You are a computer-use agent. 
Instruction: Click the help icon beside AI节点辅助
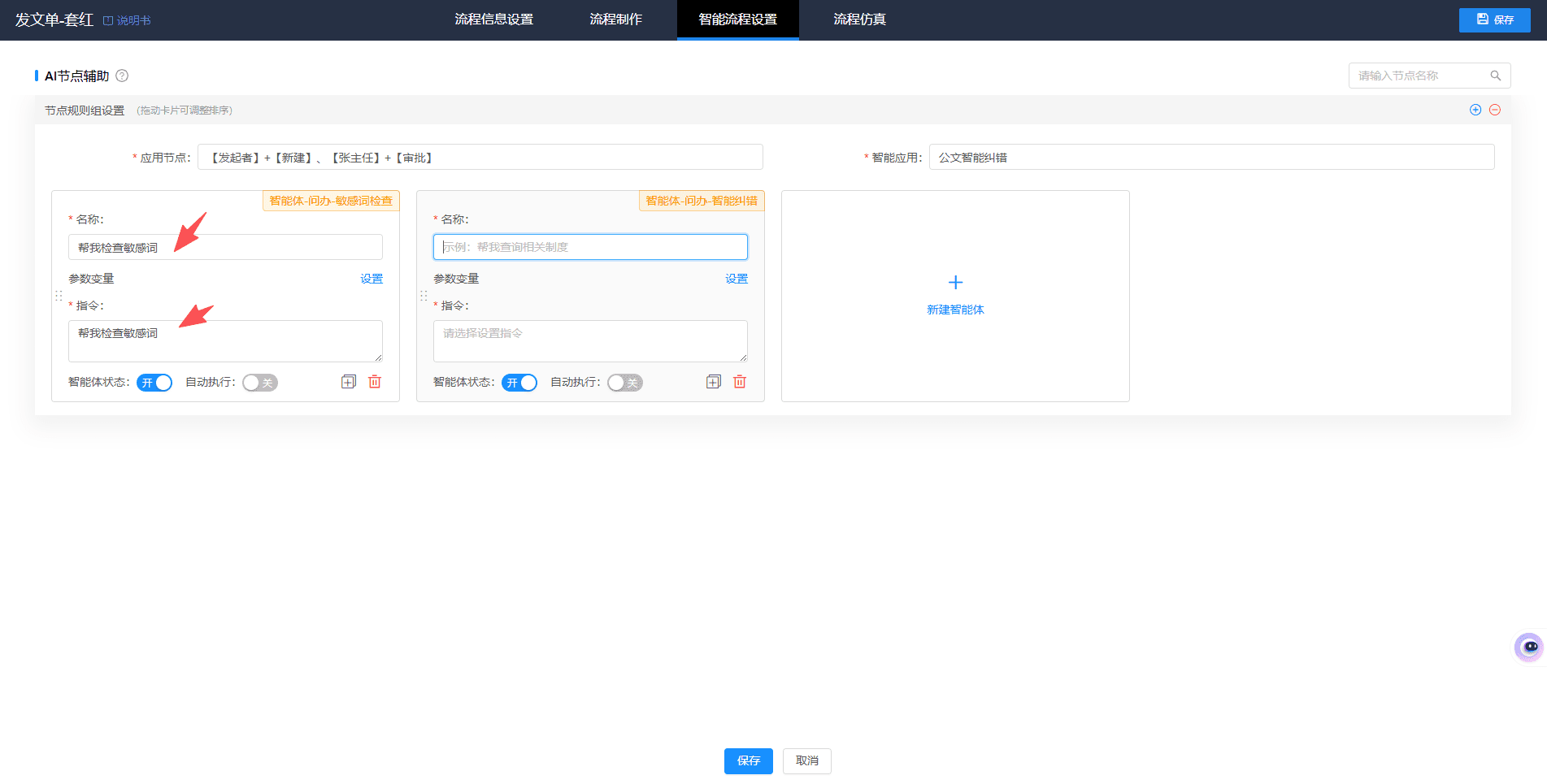[x=122, y=76]
